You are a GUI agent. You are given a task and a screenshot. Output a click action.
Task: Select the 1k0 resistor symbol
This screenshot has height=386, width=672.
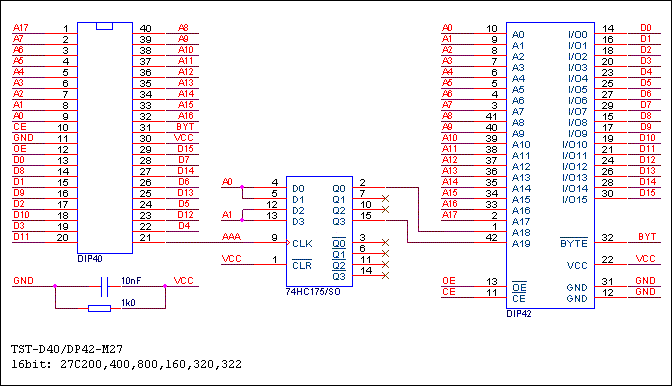tap(99, 308)
